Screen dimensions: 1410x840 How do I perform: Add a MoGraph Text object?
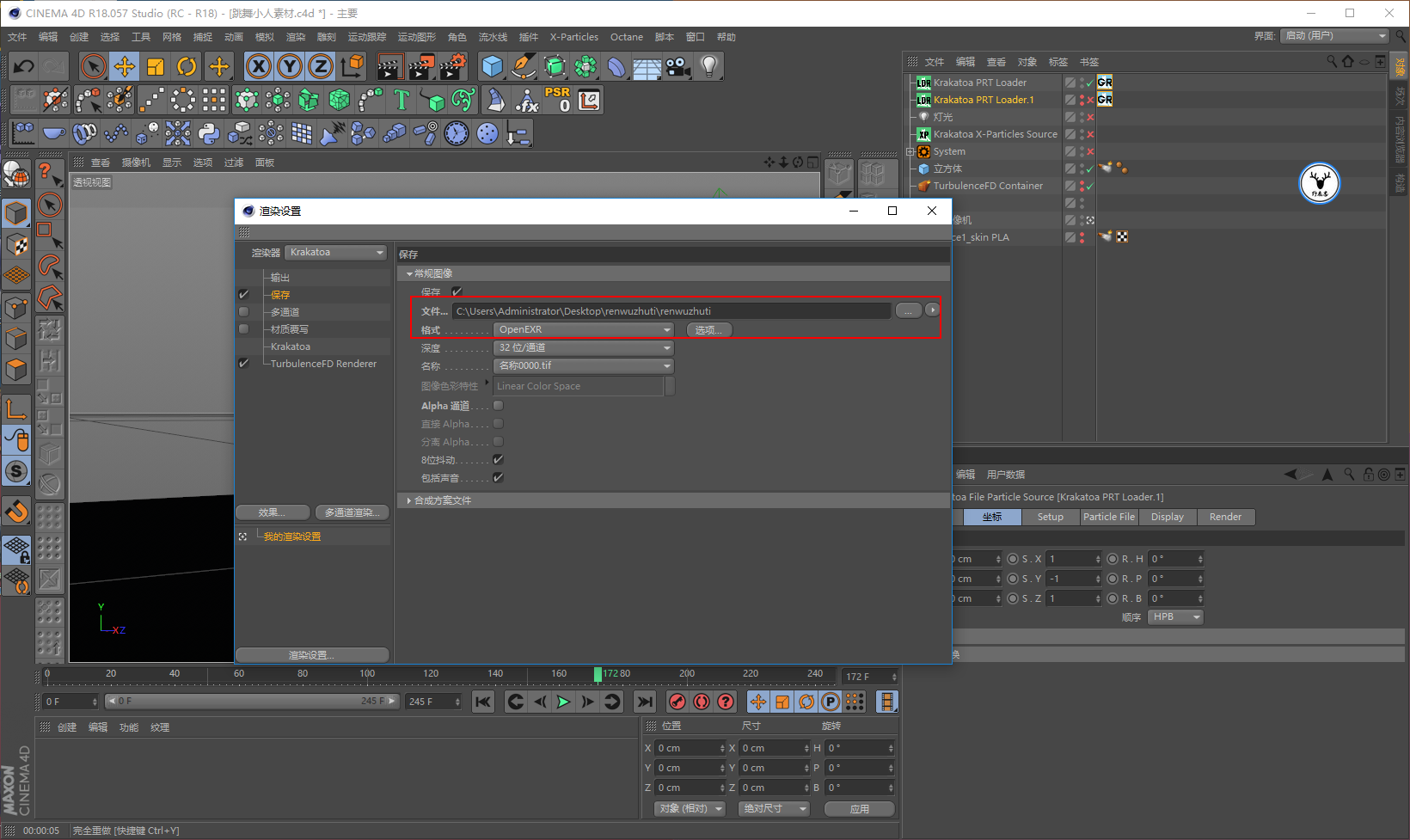click(x=402, y=100)
